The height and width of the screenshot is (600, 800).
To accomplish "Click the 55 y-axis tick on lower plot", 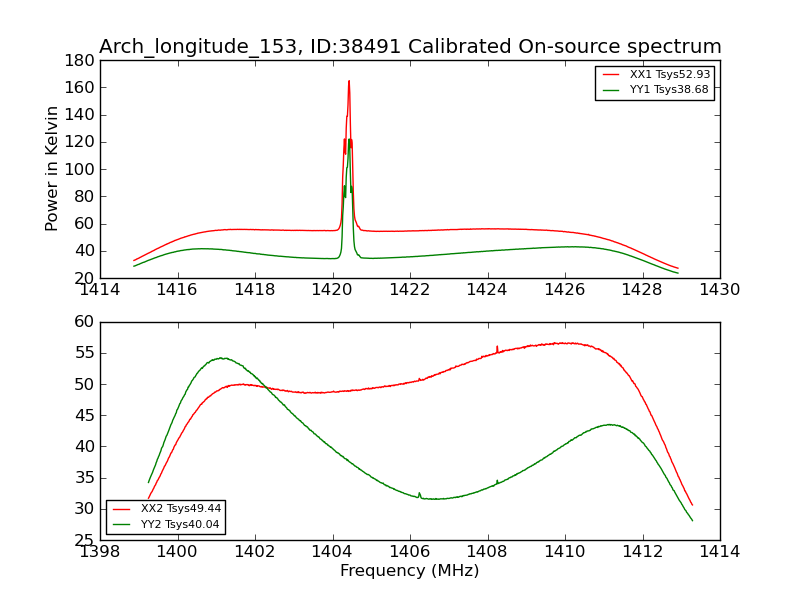I will tap(84, 353).
